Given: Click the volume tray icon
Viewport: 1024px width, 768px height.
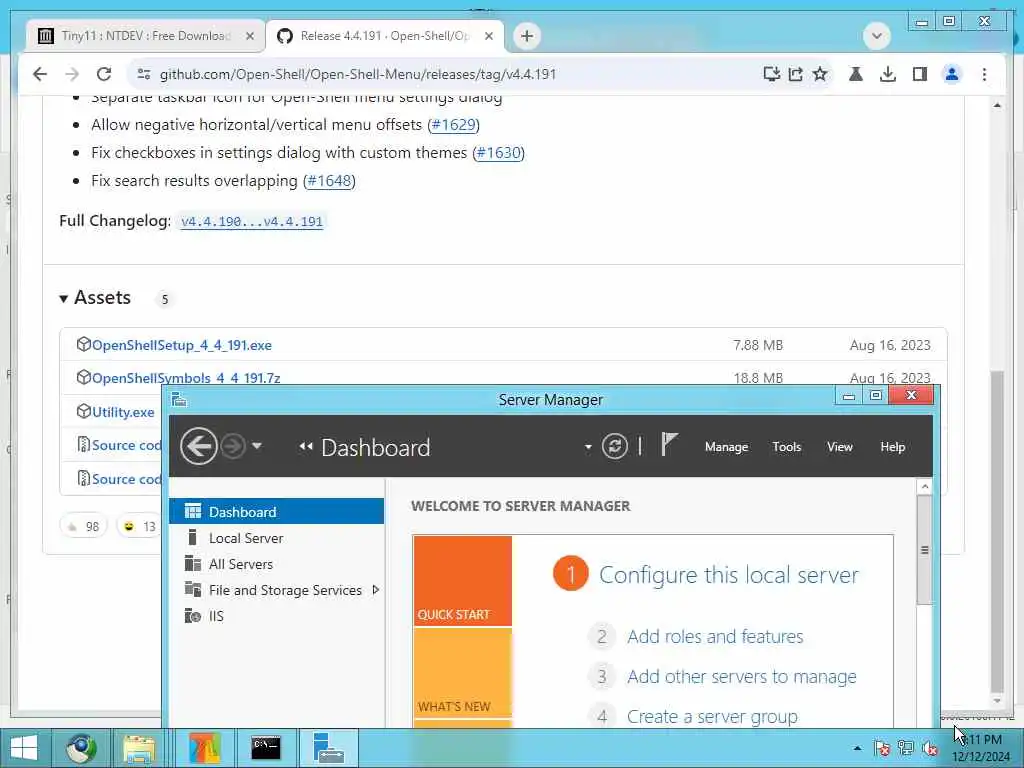Looking at the screenshot, I should (x=930, y=748).
